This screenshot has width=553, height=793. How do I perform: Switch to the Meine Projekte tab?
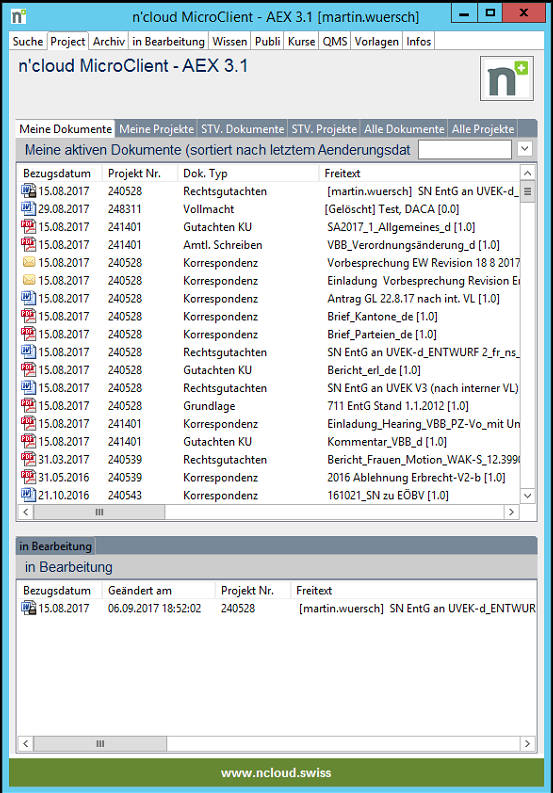156,129
